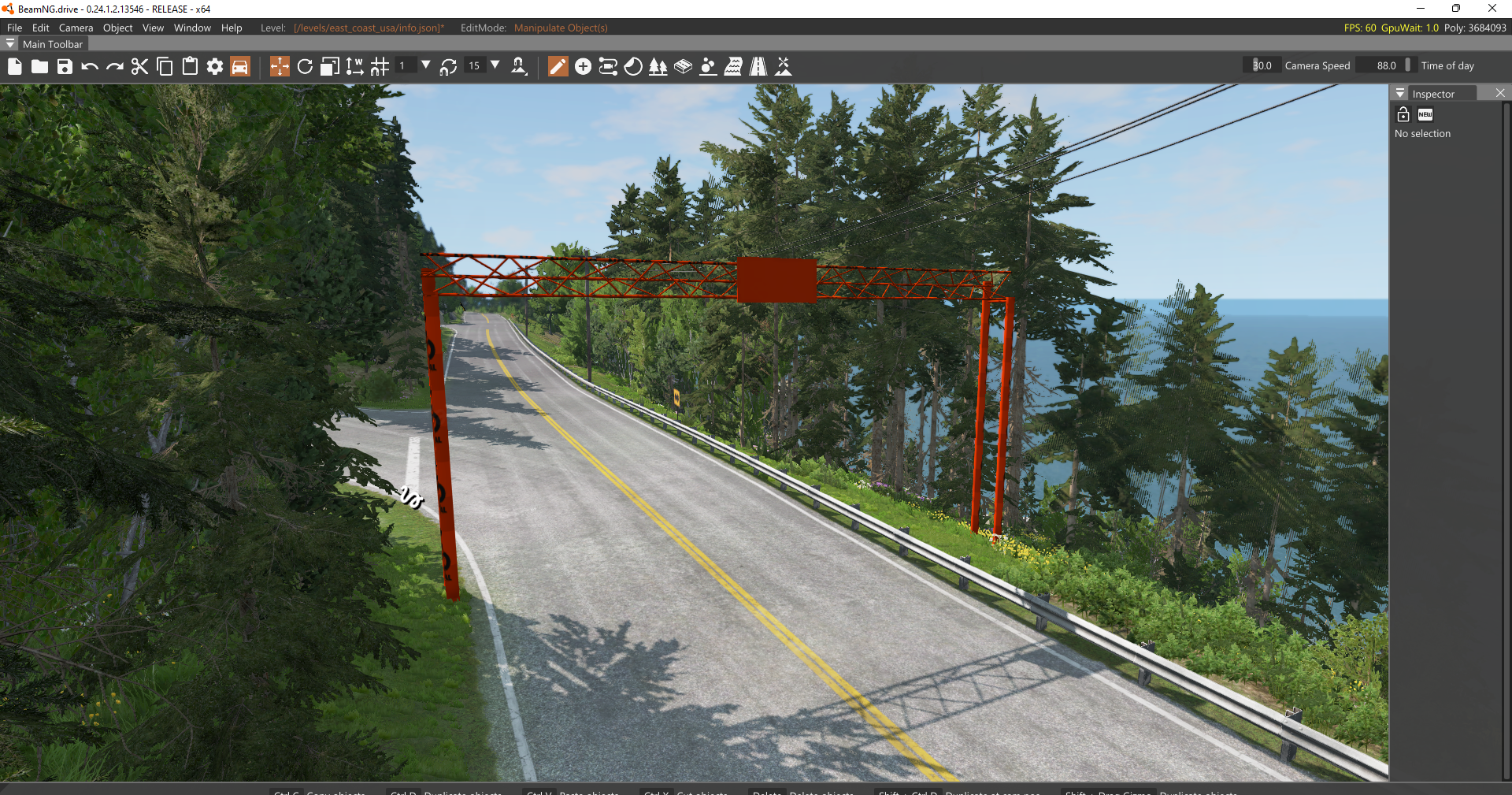
Task: Open the View menu
Action: click(153, 28)
